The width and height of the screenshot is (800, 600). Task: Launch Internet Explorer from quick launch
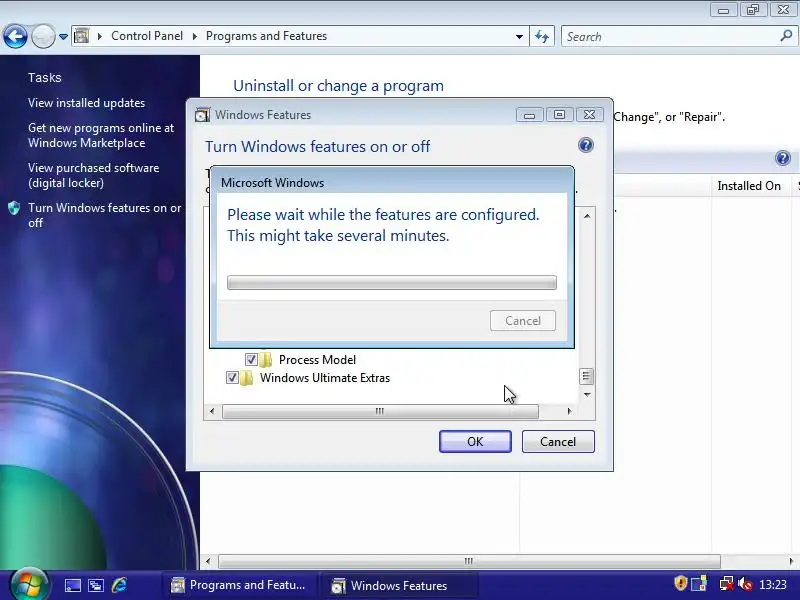[x=119, y=585]
